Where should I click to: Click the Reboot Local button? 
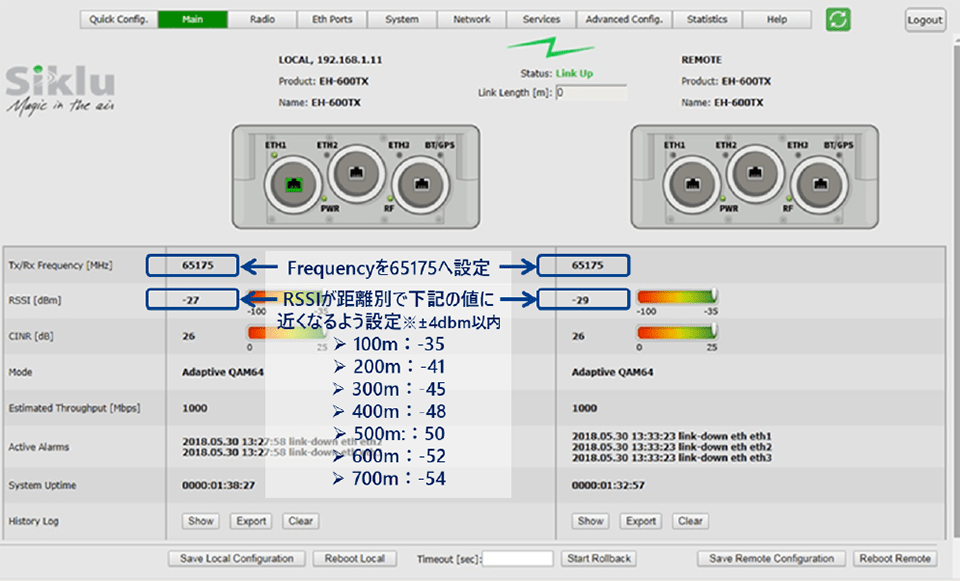pos(355,558)
